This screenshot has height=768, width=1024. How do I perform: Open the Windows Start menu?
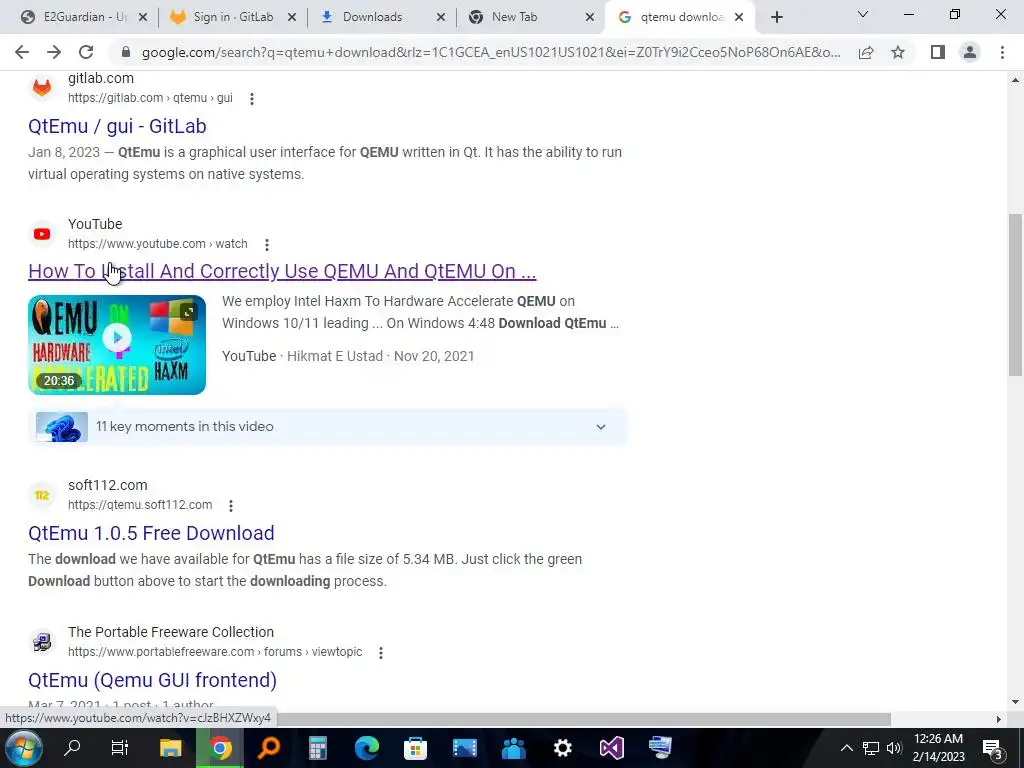(x=24, y=748)
